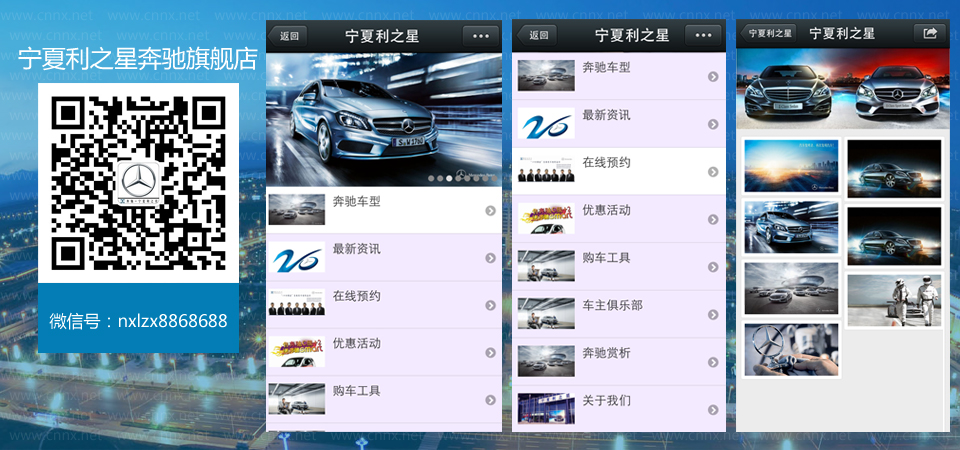Click the 奔驰车型 text on the list-only screen

coord(606,67)
